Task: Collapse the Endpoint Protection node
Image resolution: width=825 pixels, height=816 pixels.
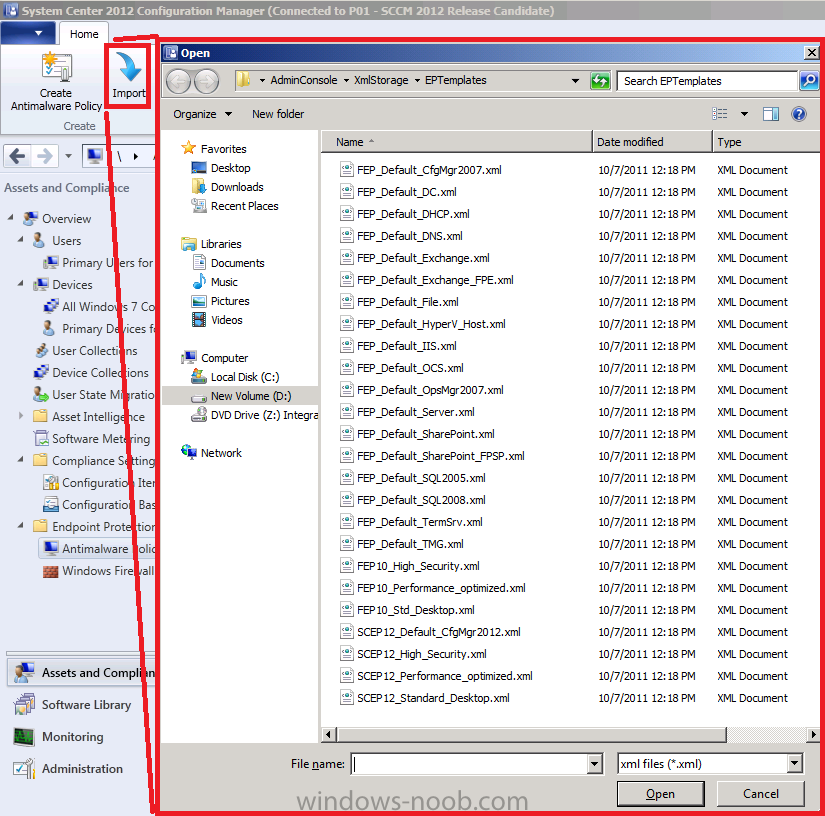Action: (21, 525)
